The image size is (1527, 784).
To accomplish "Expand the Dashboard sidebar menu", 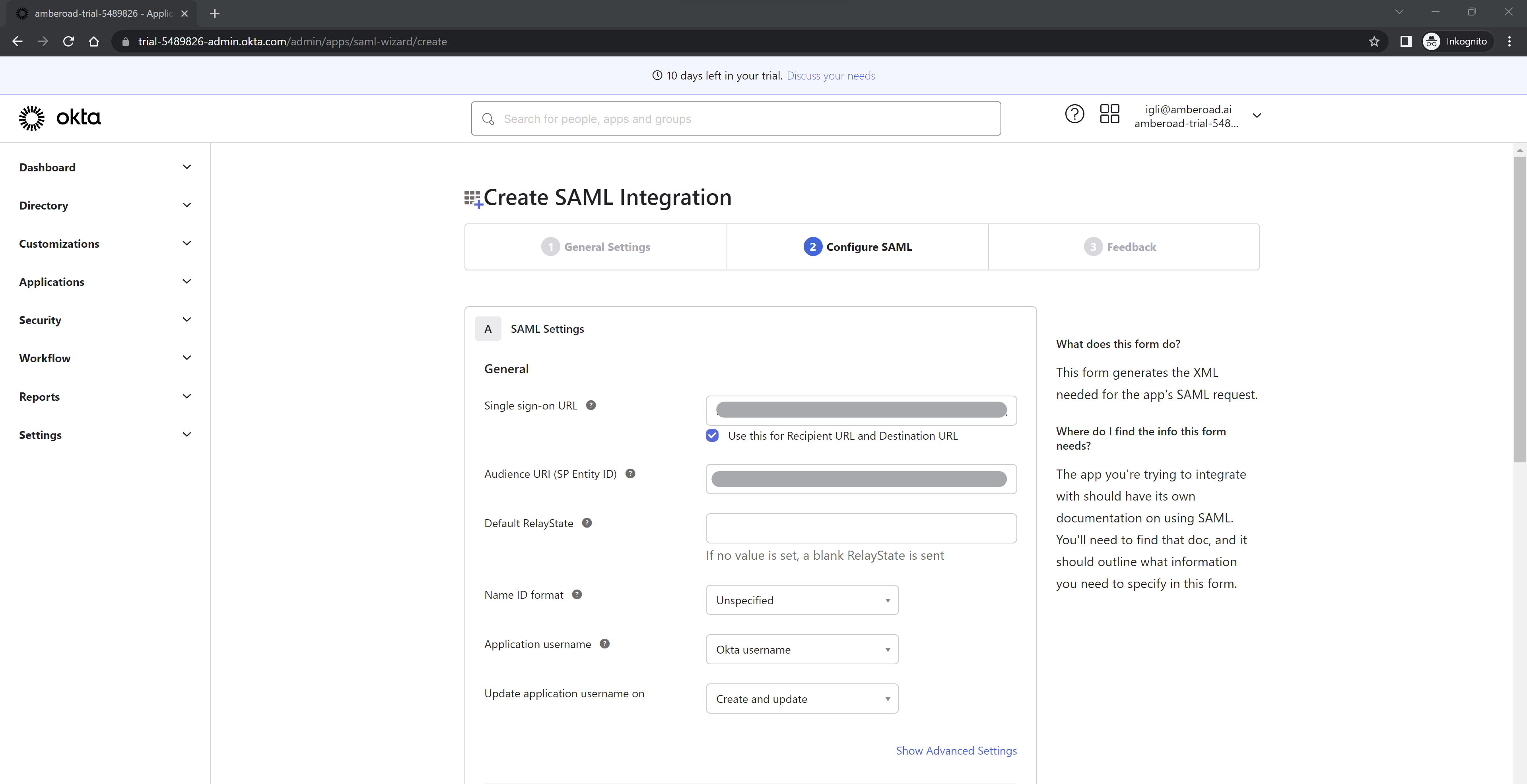I will click(x=105, y=167).
